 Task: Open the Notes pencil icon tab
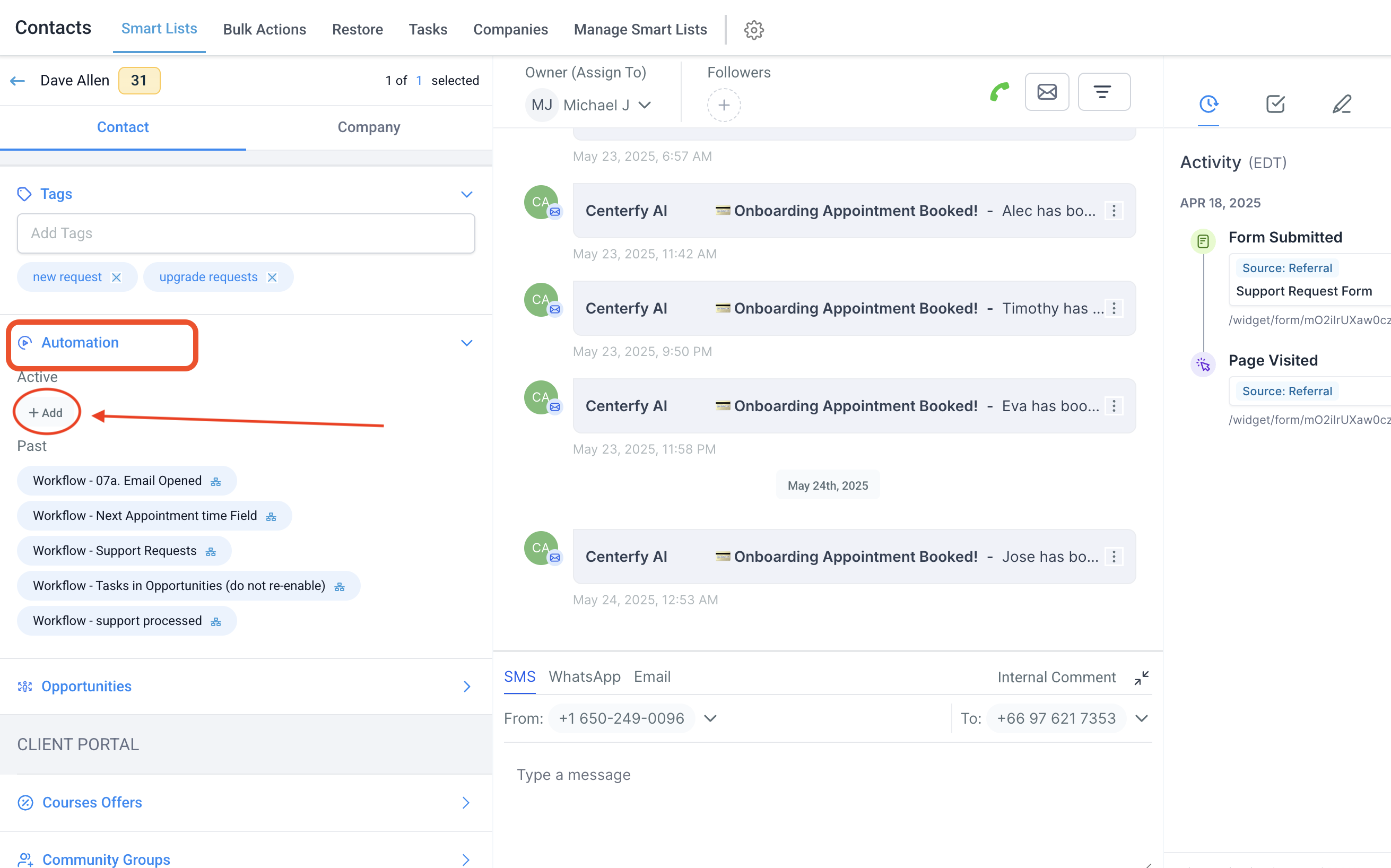pyautogui.click(x=1342, y=104)
